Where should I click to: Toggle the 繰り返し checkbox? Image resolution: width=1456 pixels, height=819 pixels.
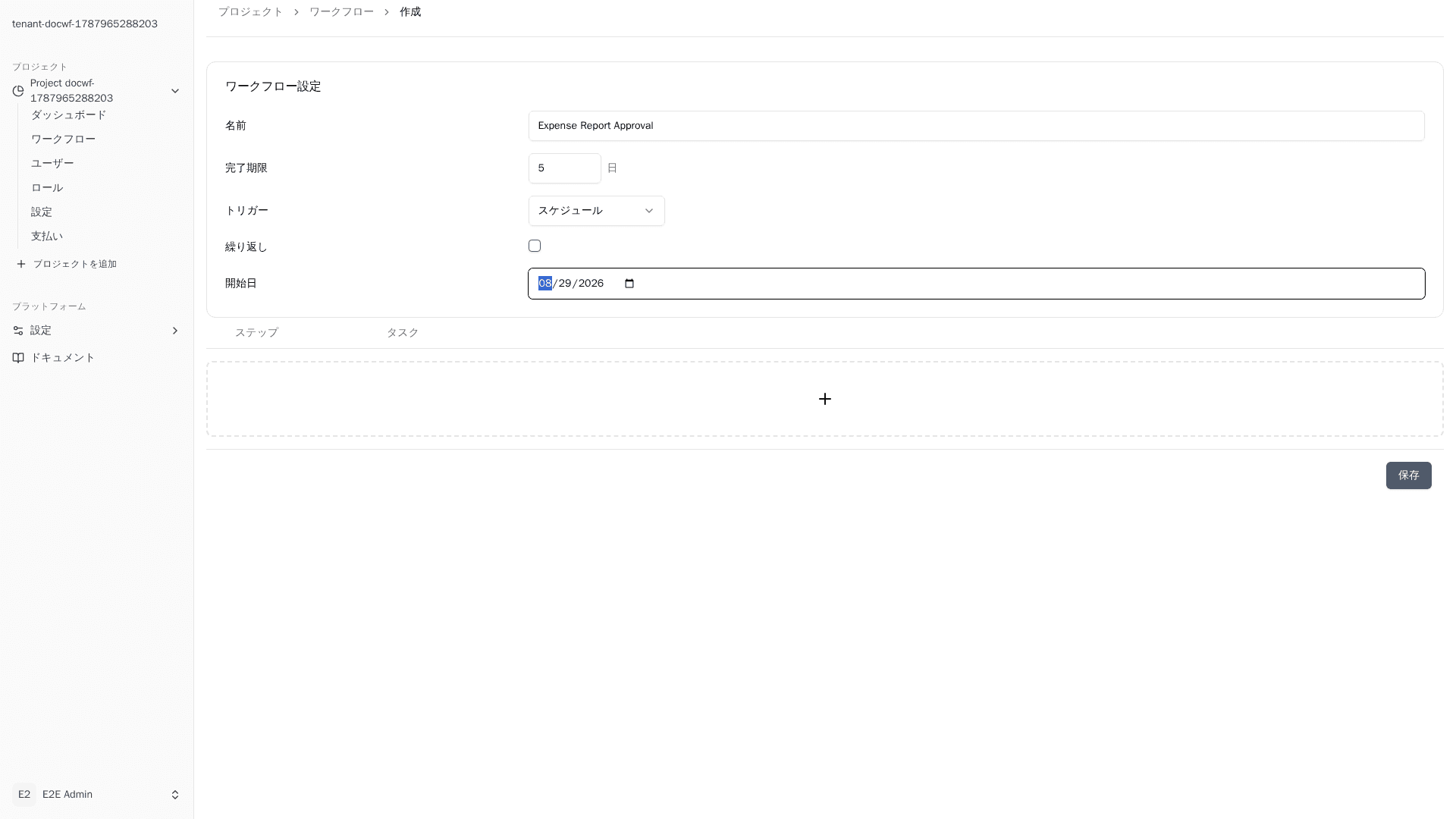535,246
